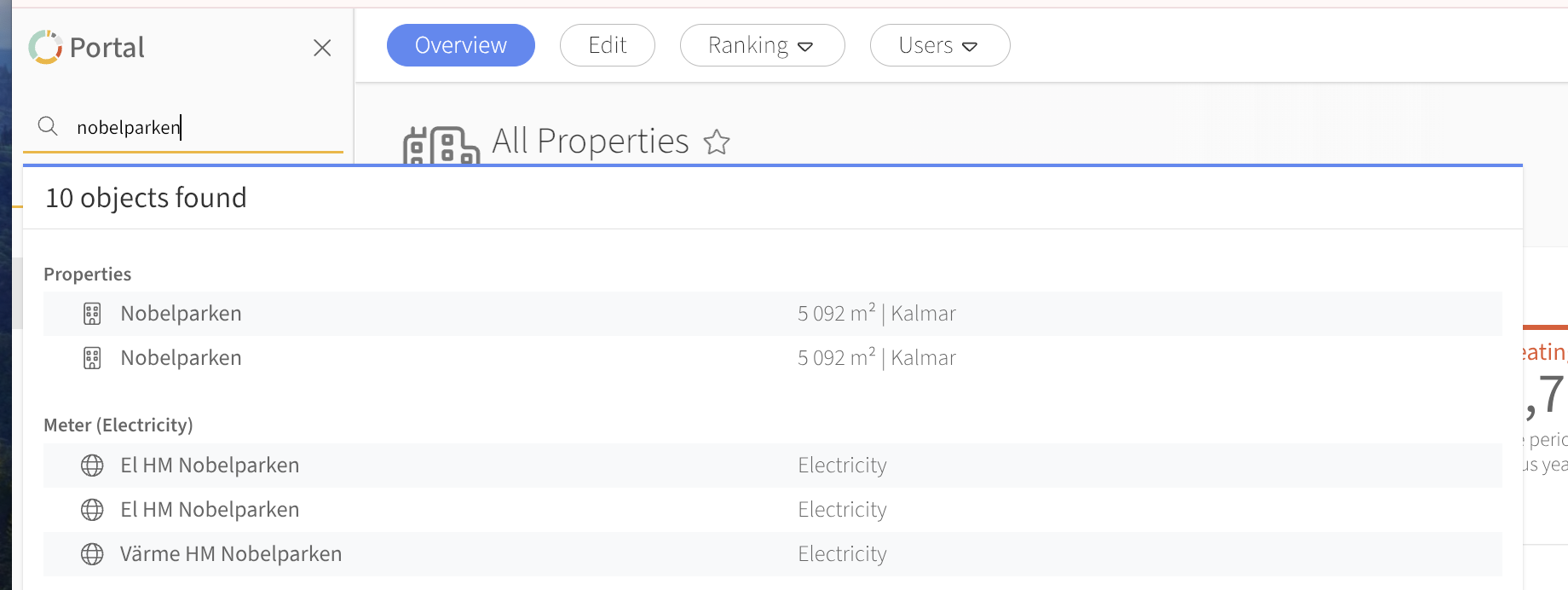Switch to the Overview tab
The width and height of the screenshot is (1568, 590).
[460, 45]
